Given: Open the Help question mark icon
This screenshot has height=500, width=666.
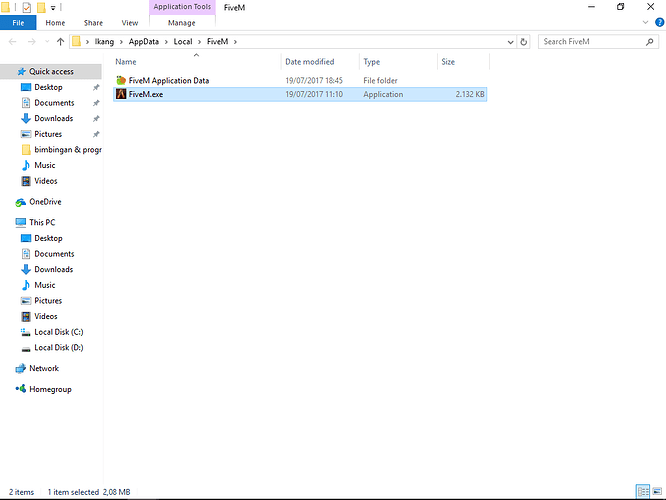Looking at the screenshot, I should (x=660, y=23).
